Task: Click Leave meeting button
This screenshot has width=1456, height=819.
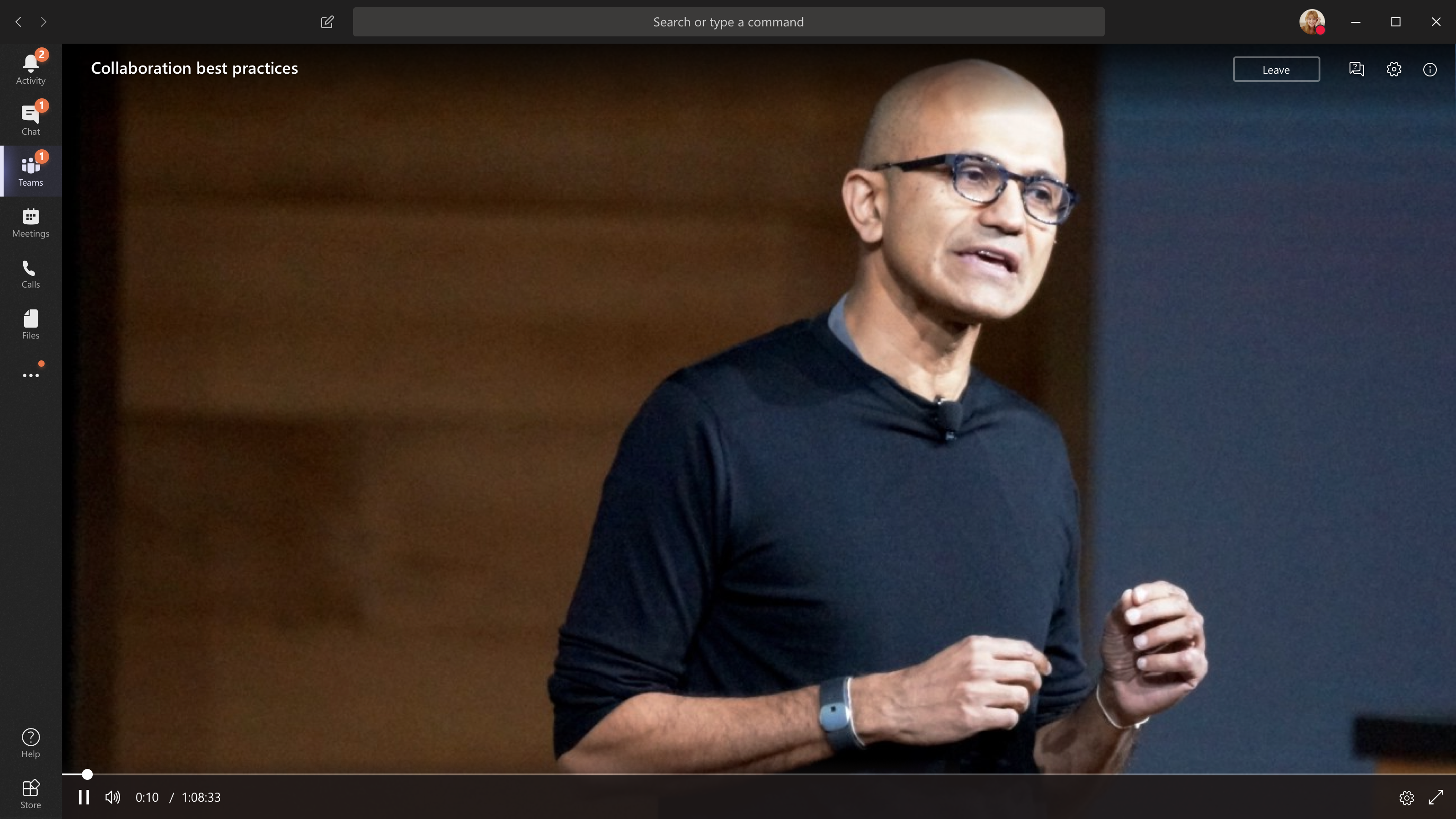Action: click(x=1276, y=69)
